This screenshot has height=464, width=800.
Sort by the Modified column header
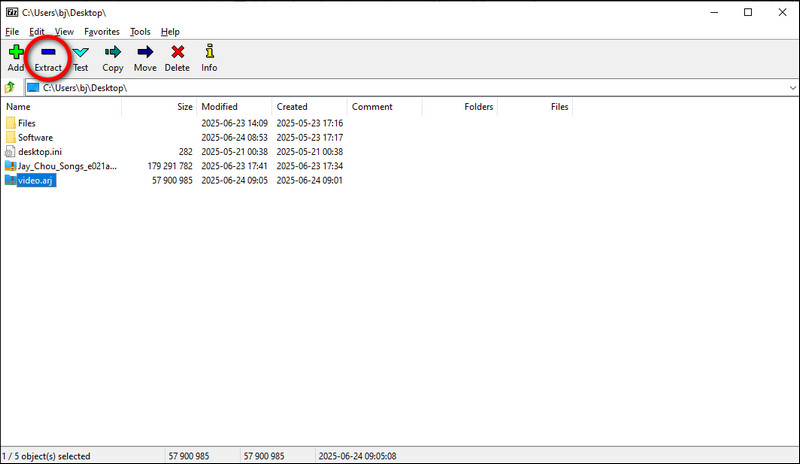(x=219, y=106)
